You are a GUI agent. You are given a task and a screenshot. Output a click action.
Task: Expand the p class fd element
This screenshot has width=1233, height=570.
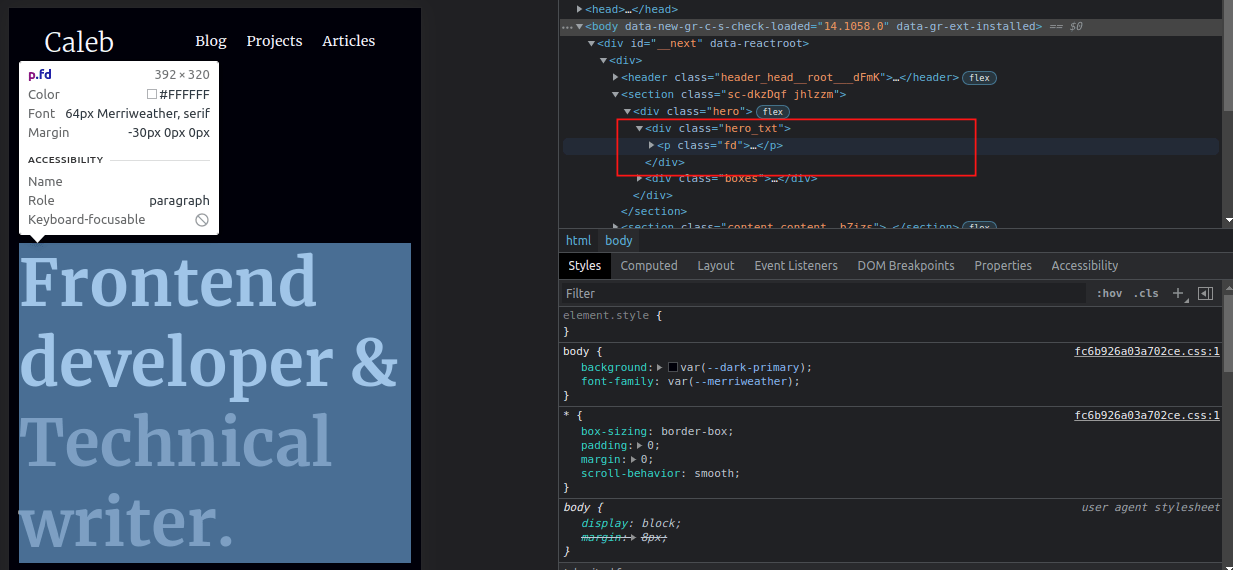[652, 146]
